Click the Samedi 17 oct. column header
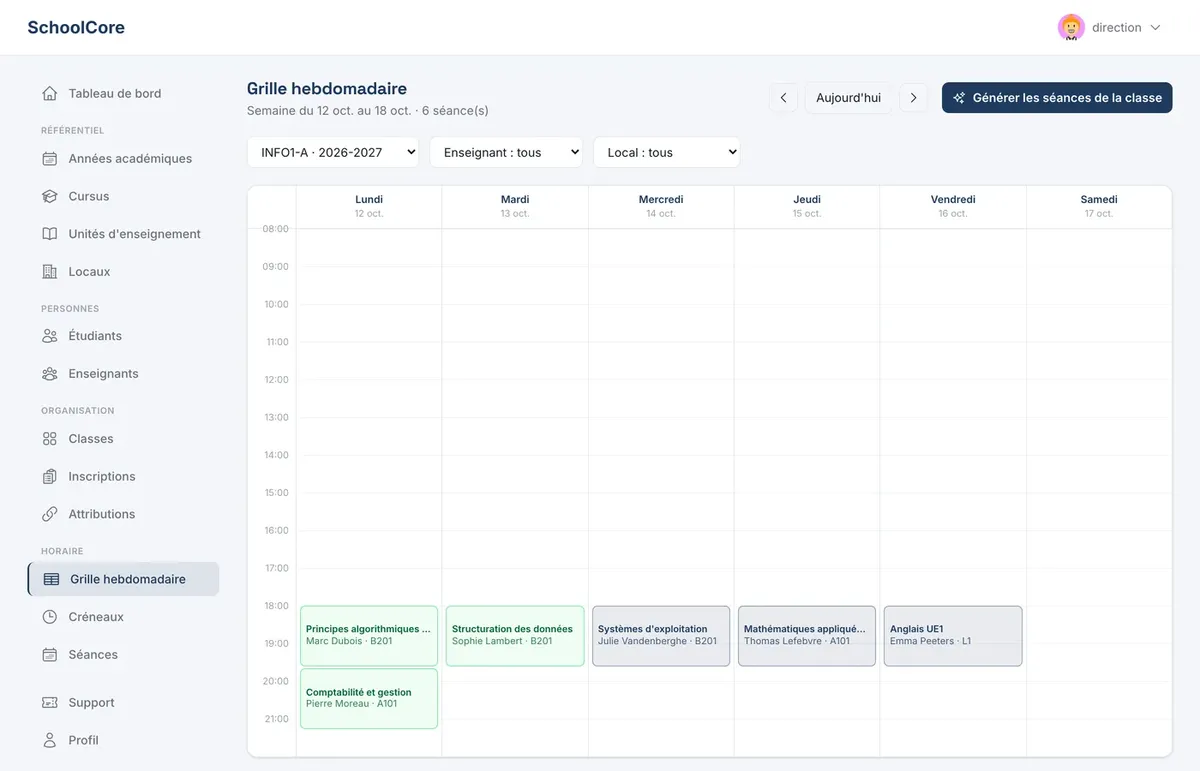This screenshot has height=771, width=1200. (x=1099, y=206)
